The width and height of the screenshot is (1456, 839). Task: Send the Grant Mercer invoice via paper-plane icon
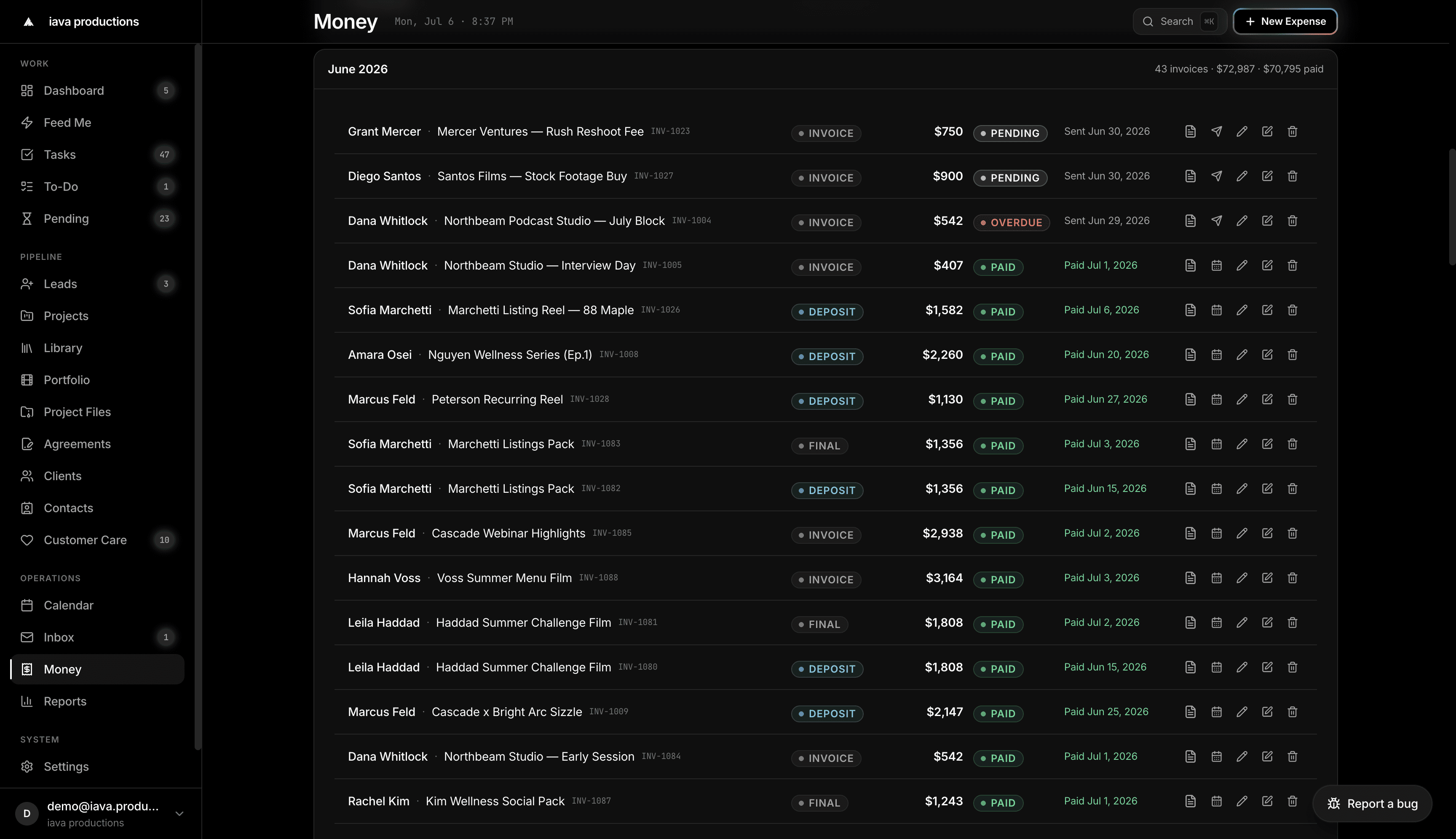point(1216,131)
